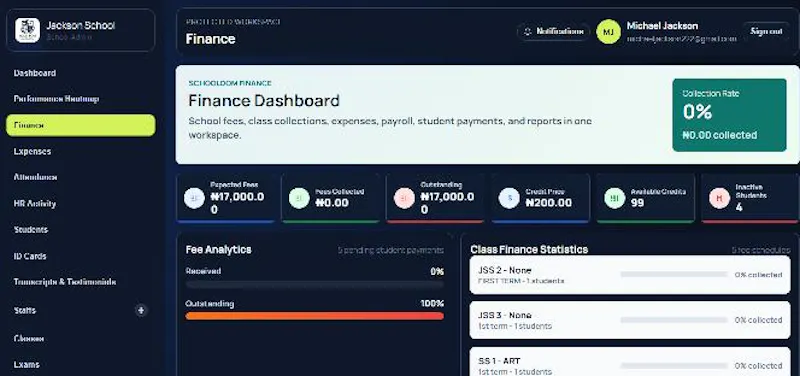
Task: Click the Collection Rate 0% card
Action: click(729, 115)
